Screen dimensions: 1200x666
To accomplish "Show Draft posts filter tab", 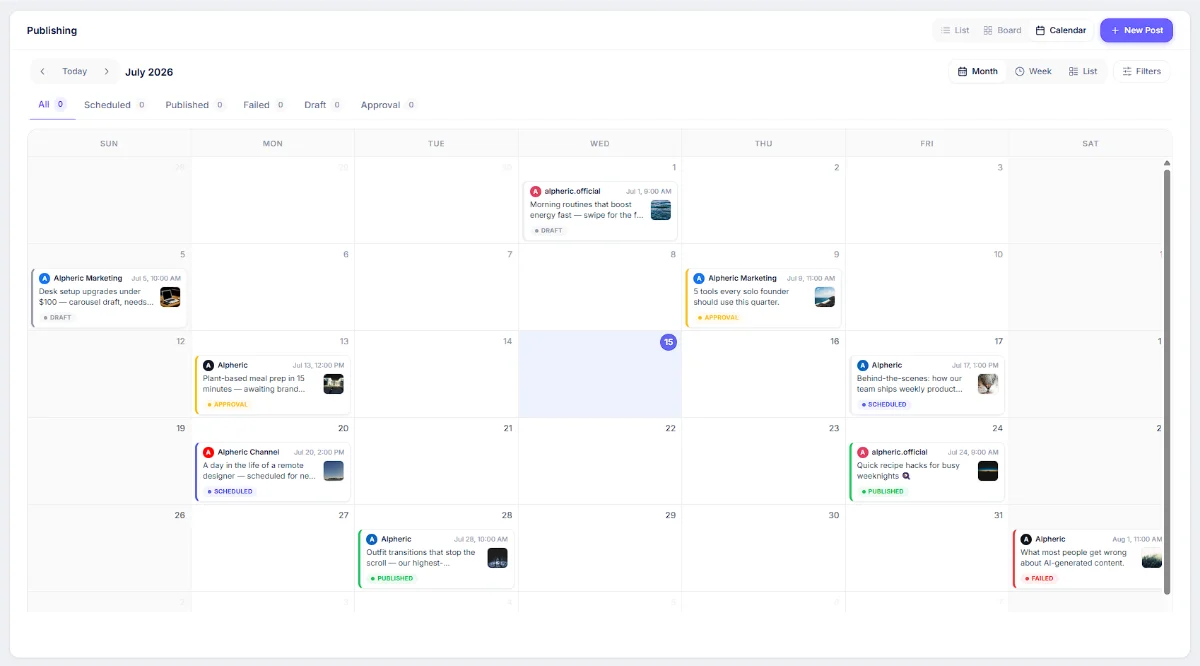I will 323,104.
